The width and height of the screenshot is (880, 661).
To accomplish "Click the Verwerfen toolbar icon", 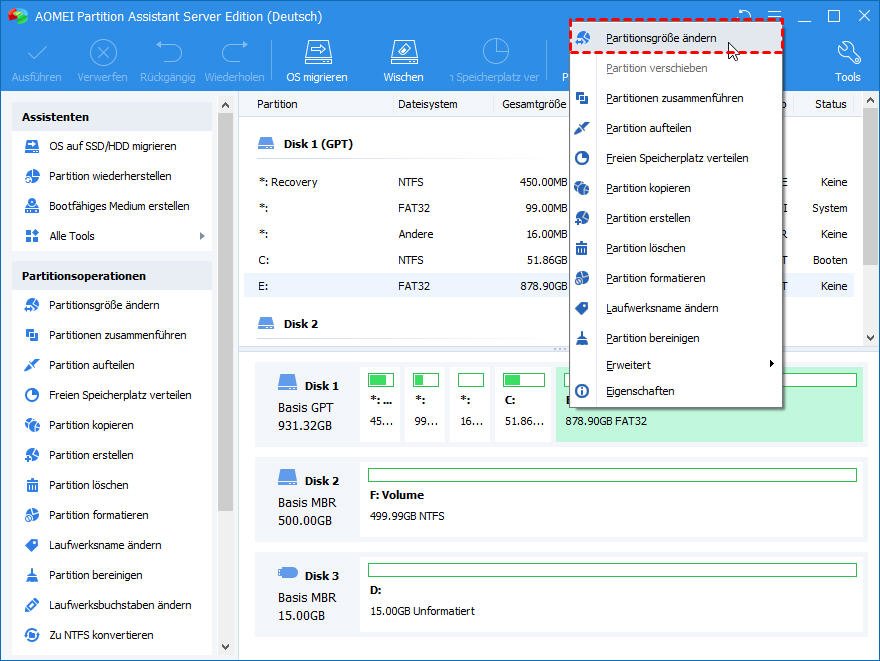I will coord(103,53).
